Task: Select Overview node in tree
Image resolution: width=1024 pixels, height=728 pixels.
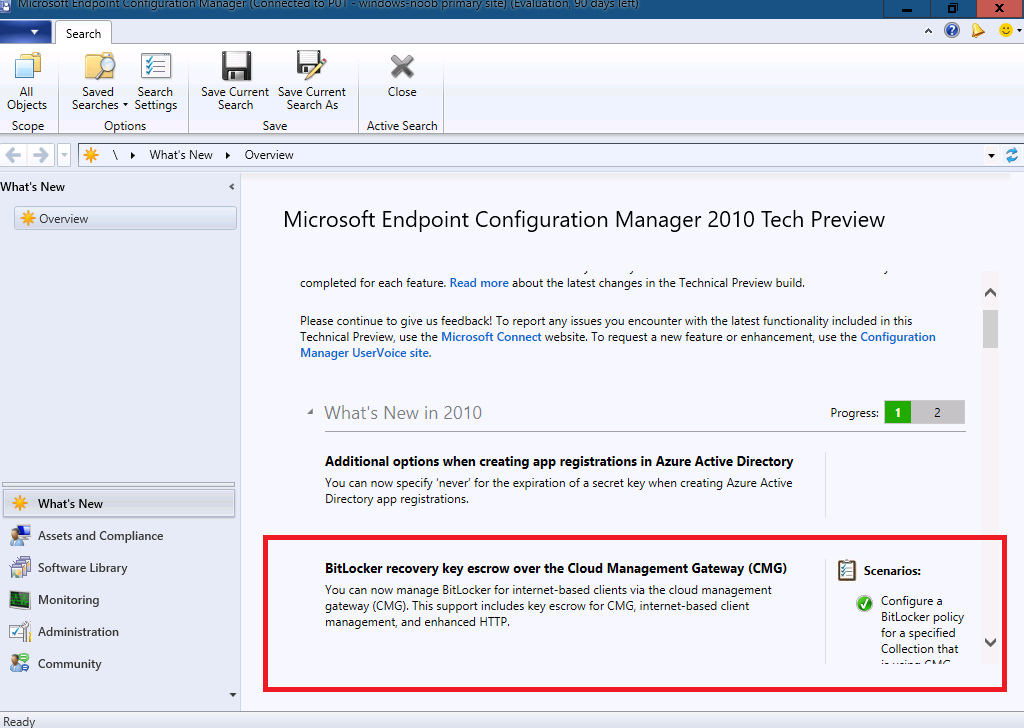Action: click(x=125, y=219)
